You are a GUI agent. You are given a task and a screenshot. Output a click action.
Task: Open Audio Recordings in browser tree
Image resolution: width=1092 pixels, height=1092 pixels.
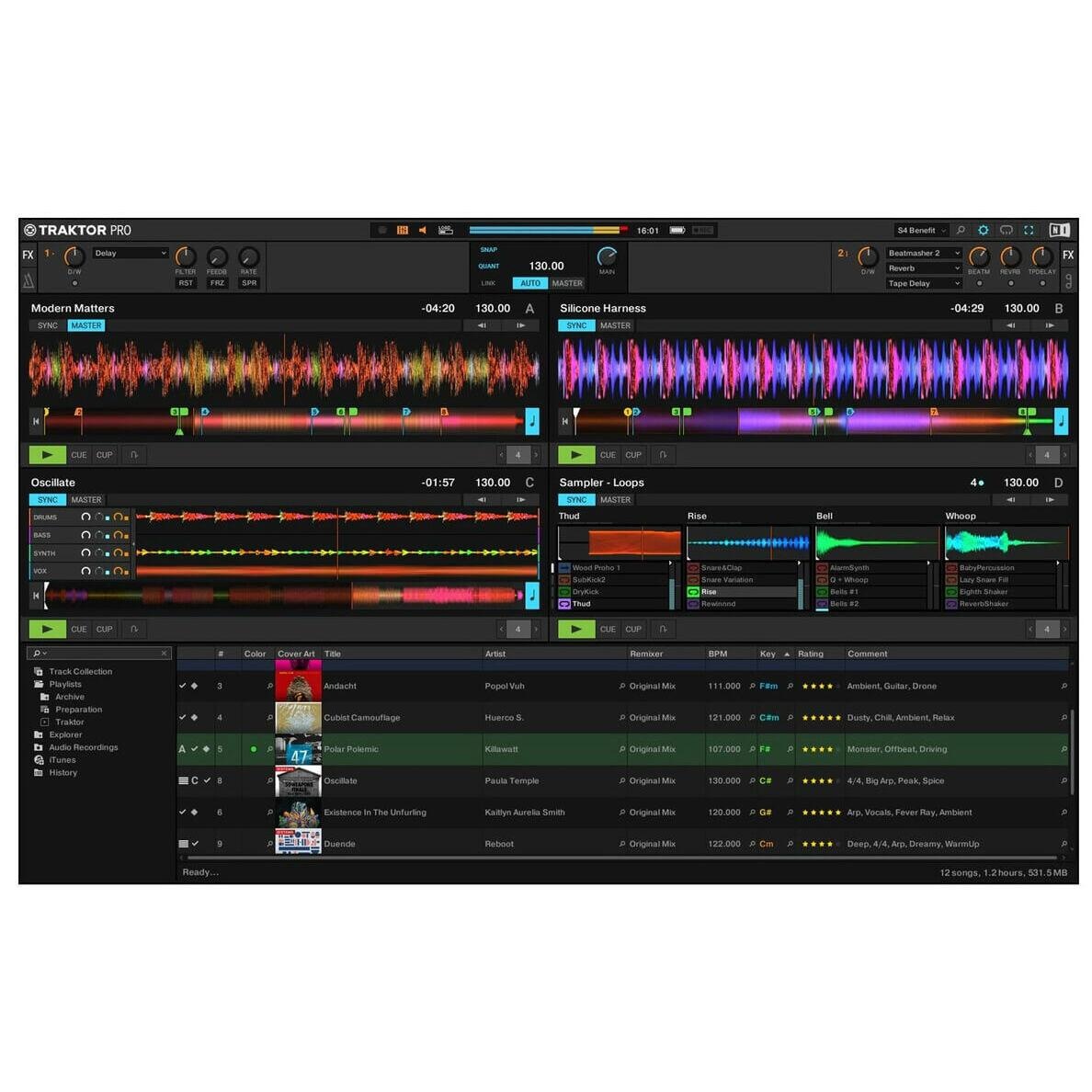[84, 747]
